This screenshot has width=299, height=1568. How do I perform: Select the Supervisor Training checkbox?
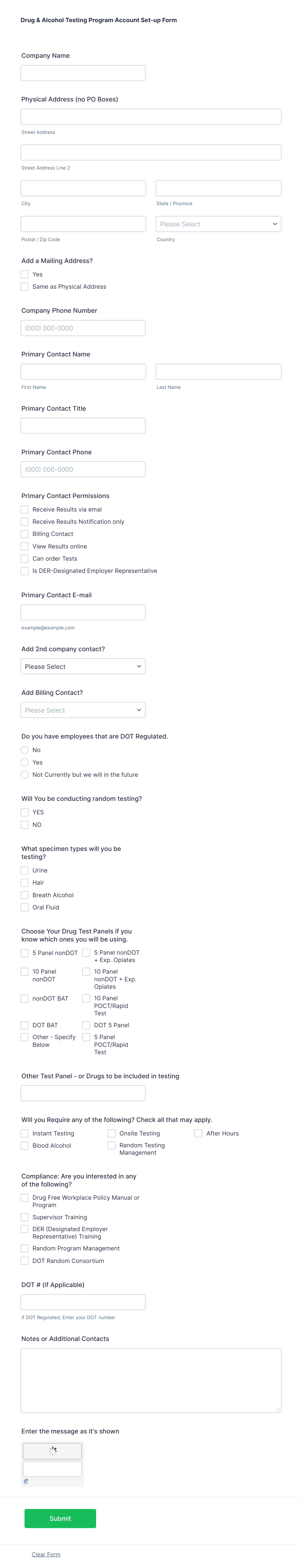pos(25,1217)
